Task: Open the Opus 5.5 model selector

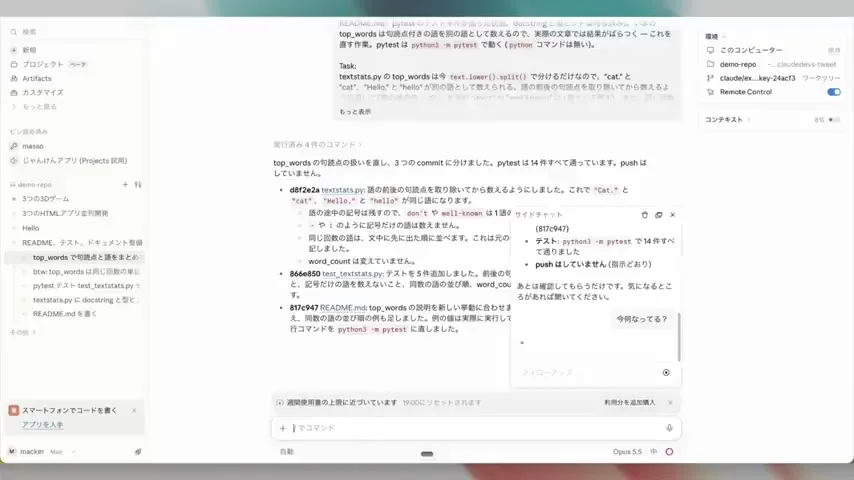Action: coord(627,452)
